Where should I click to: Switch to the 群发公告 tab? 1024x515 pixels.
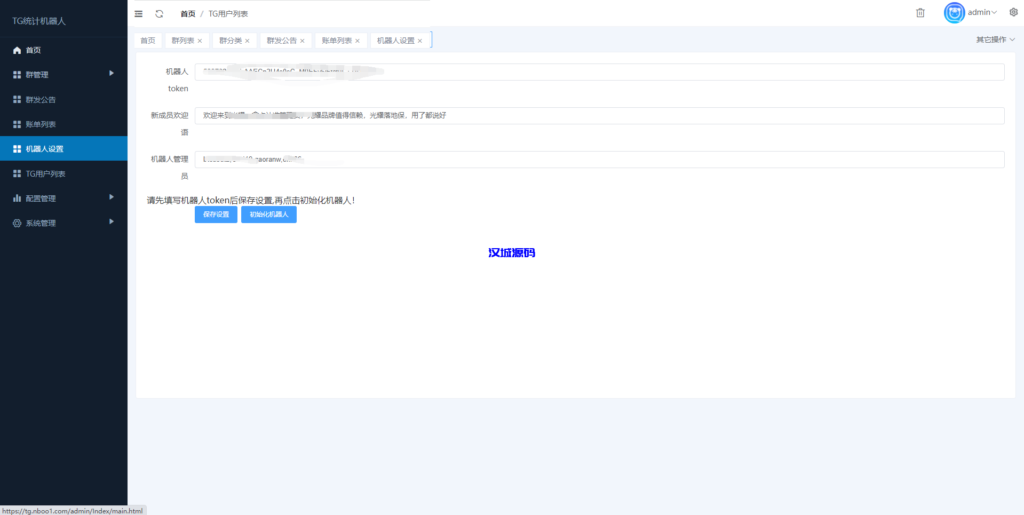click(281, 41)
